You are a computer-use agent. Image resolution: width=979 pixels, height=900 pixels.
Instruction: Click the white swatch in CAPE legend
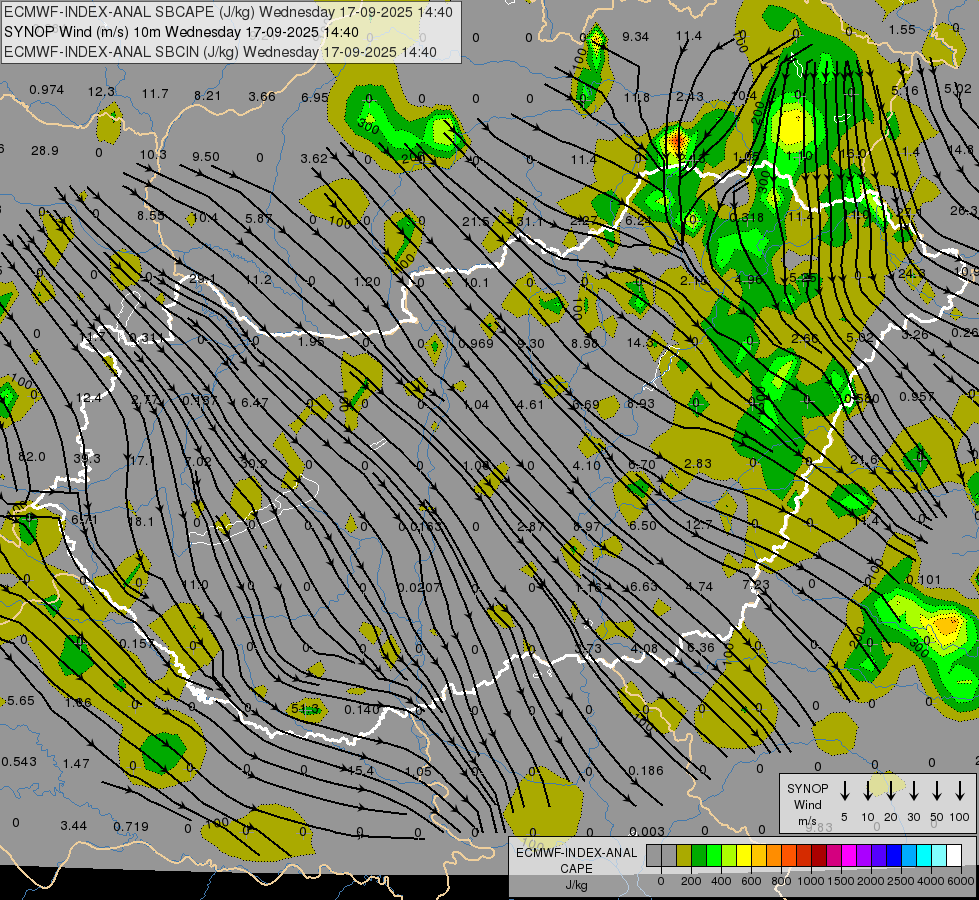coord(954,856)
